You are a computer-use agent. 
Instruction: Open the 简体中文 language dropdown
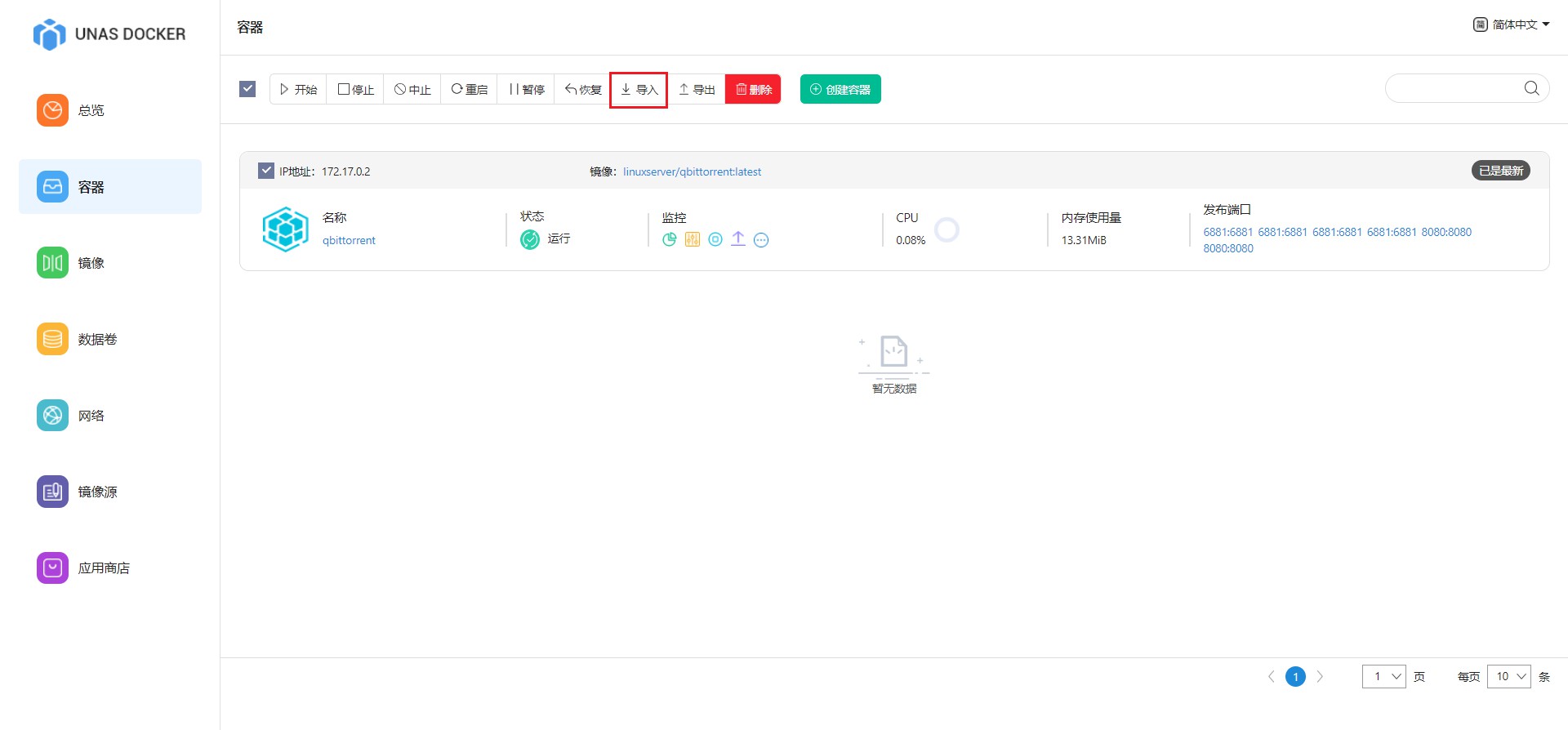(x=1511, y=24)
